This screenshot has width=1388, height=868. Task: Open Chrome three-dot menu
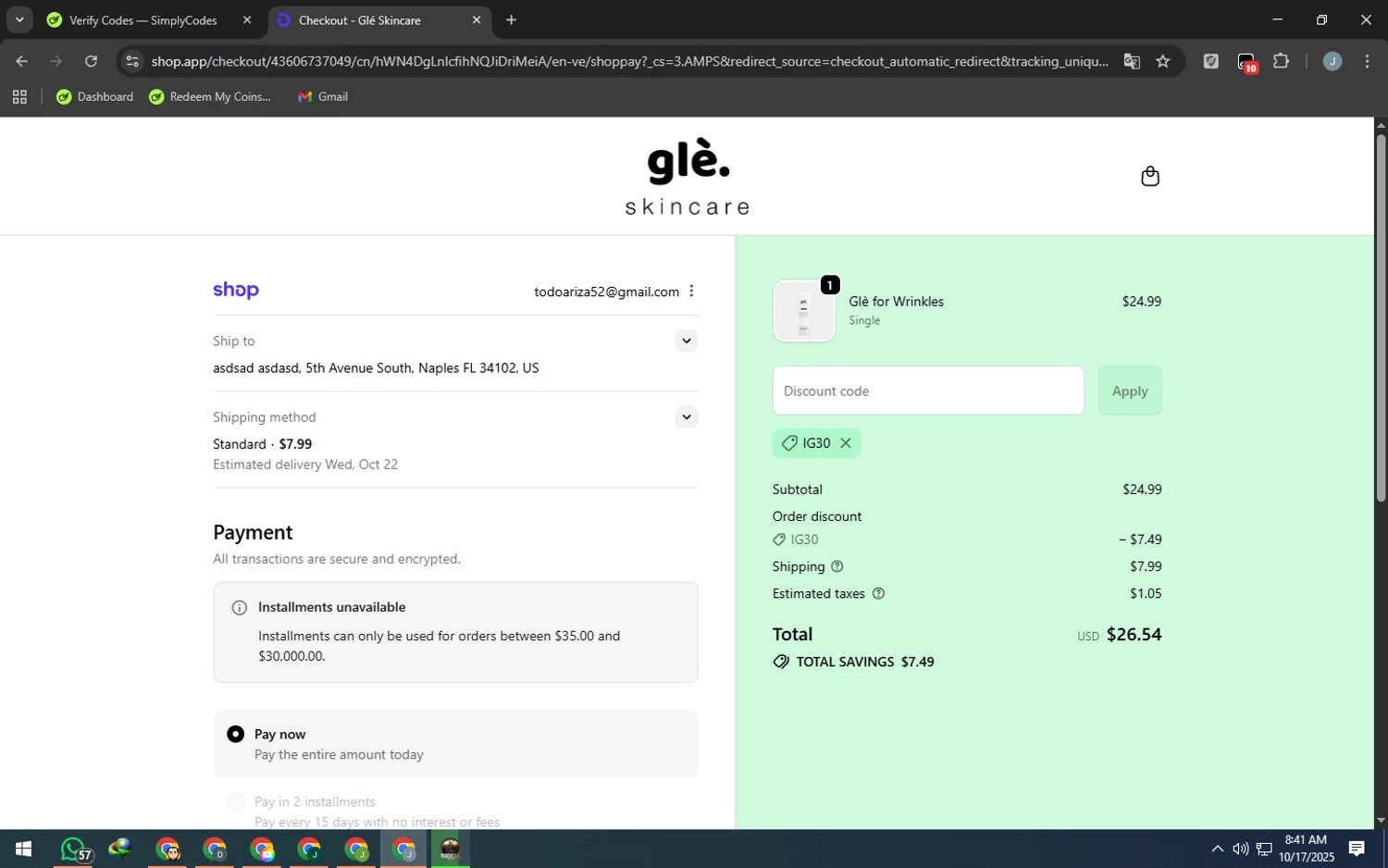point(1367,61)
